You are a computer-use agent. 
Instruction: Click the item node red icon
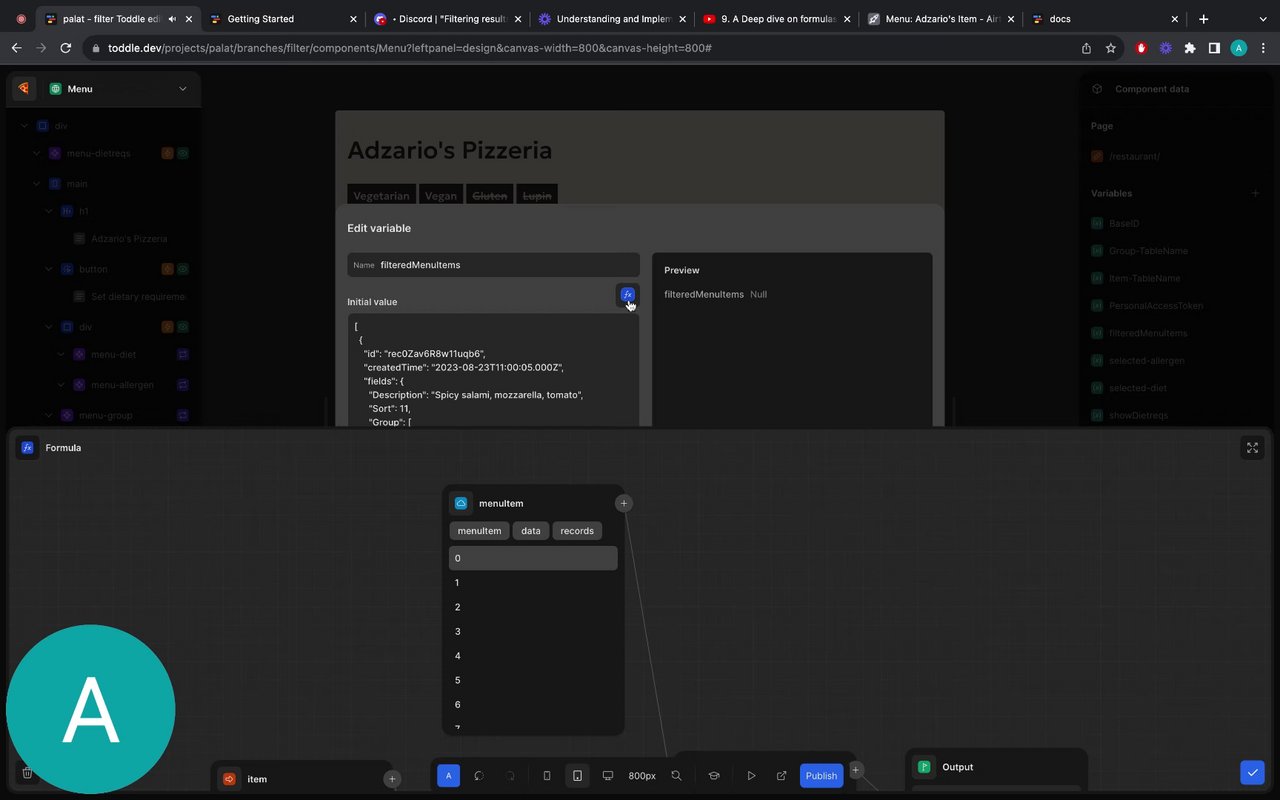click(229, 779)
